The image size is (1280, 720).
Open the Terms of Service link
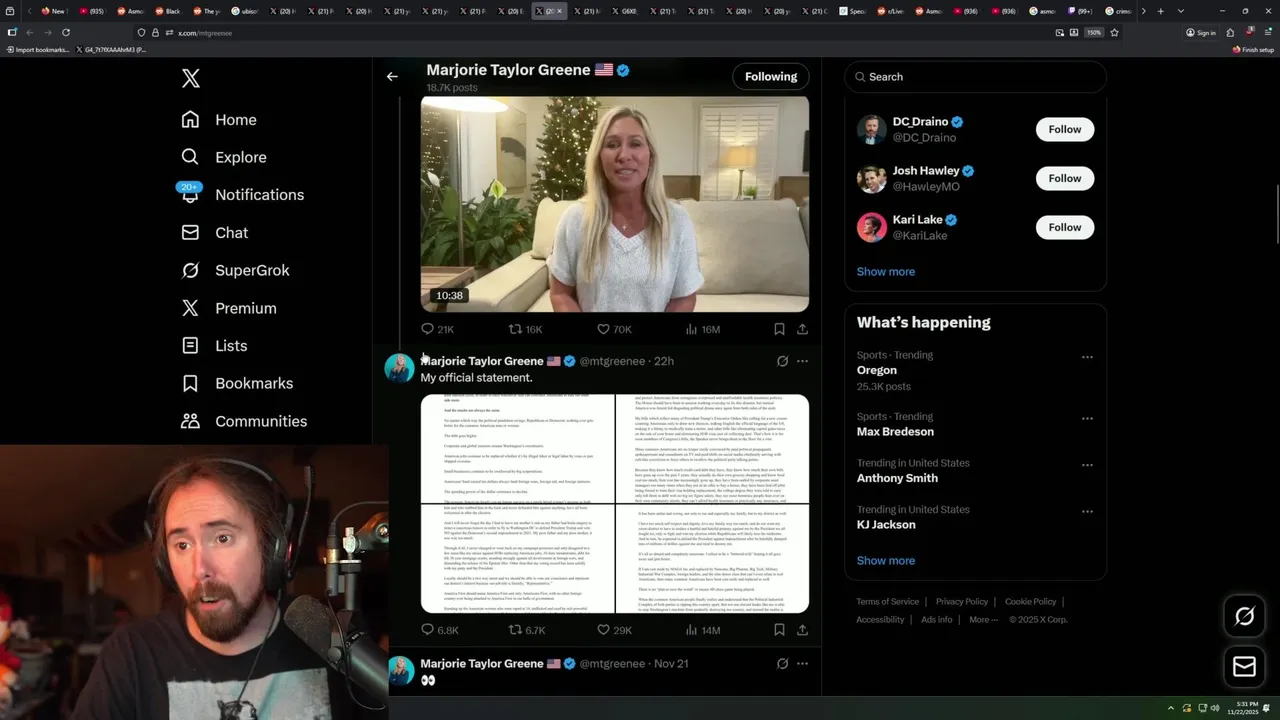tap(887, 601)
